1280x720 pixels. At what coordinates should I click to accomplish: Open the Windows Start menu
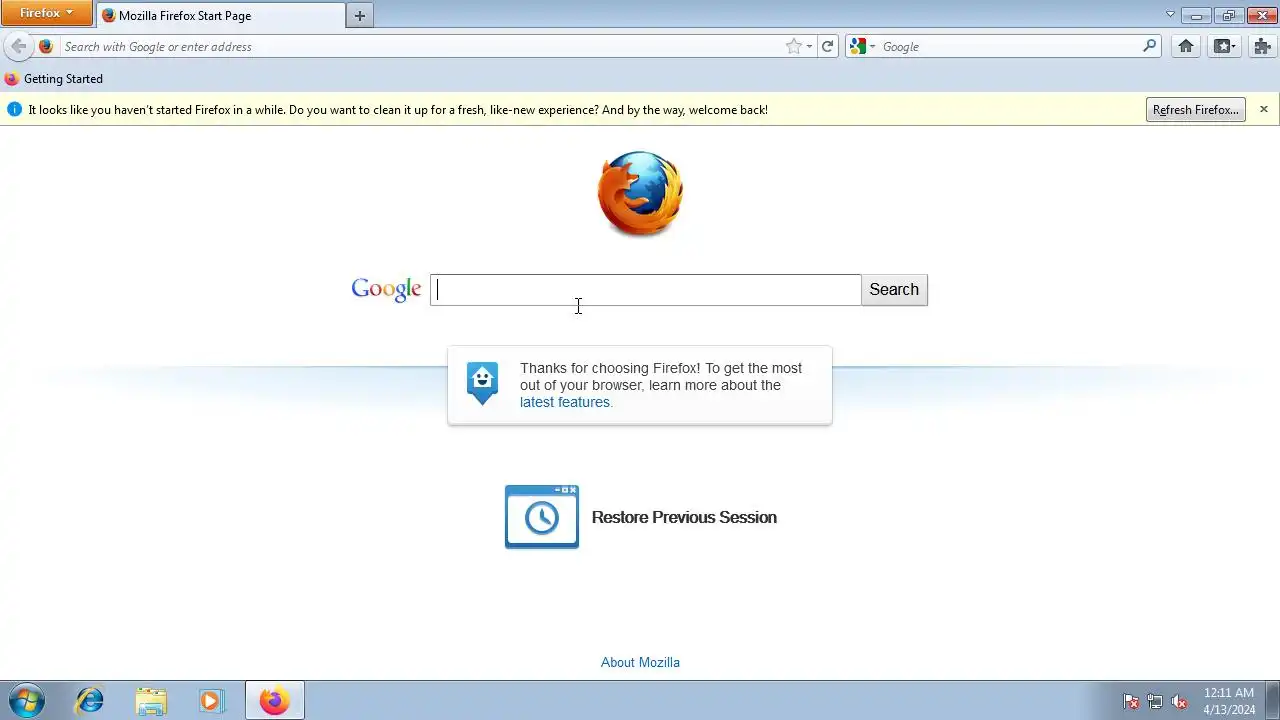pos(25,701)
